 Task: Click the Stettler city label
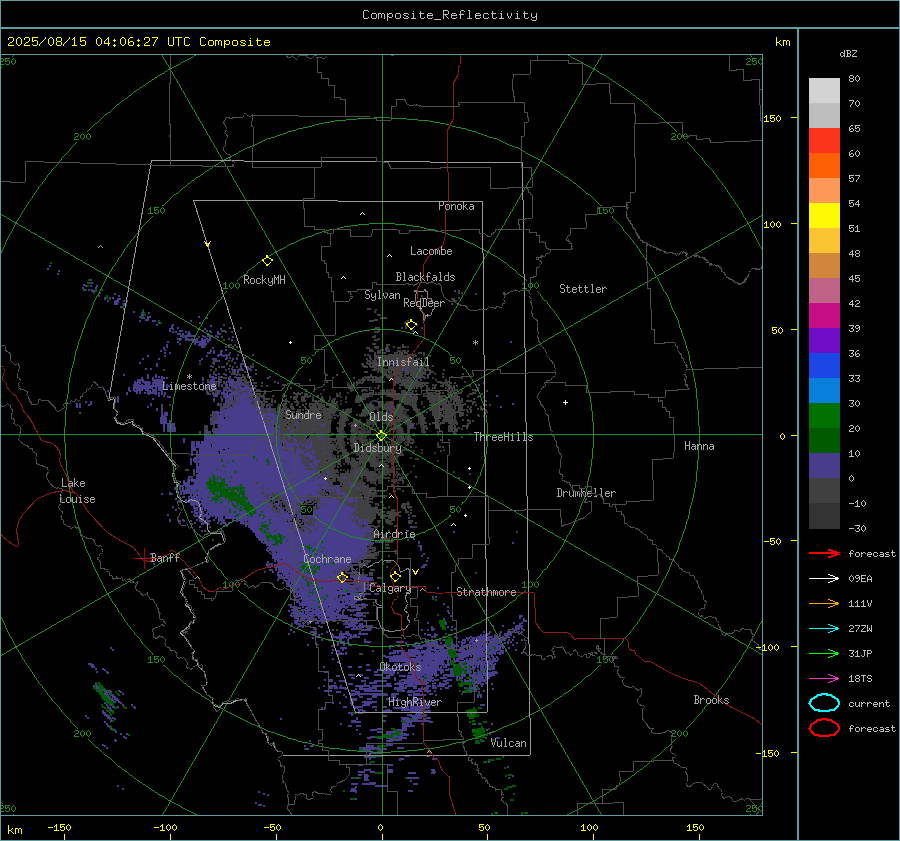pyautogui.click(x=583, y=289)
